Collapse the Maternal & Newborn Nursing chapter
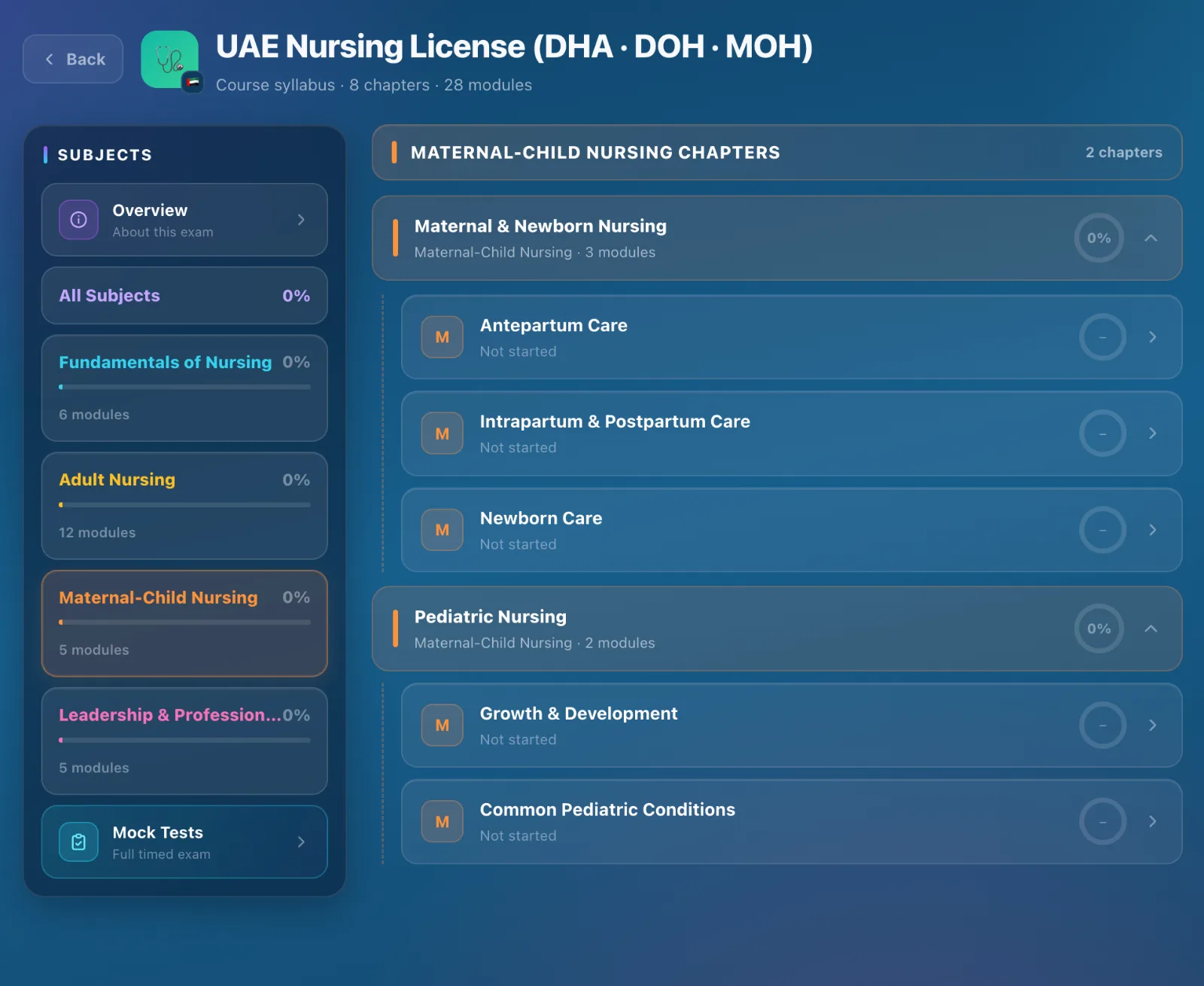1204x986 pixels. tap(1151, 238)
